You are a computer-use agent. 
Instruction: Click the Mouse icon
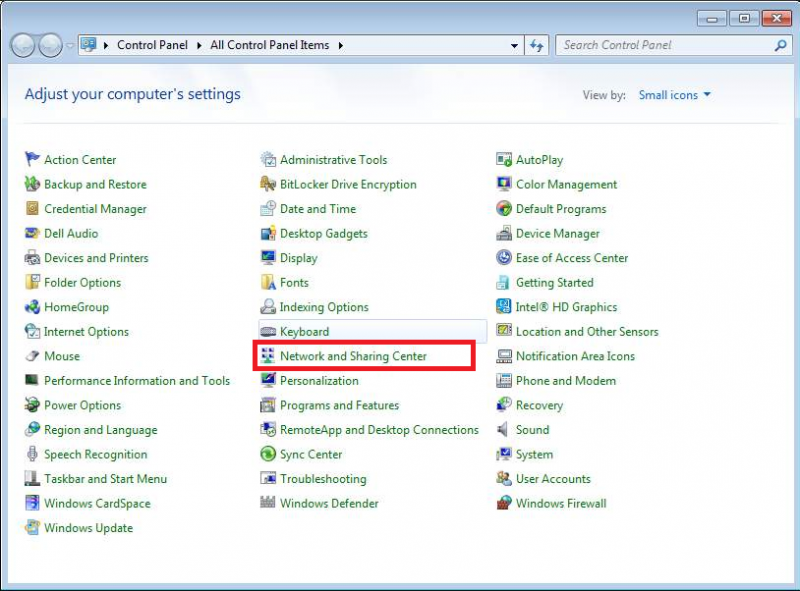(x=32, y=356)
